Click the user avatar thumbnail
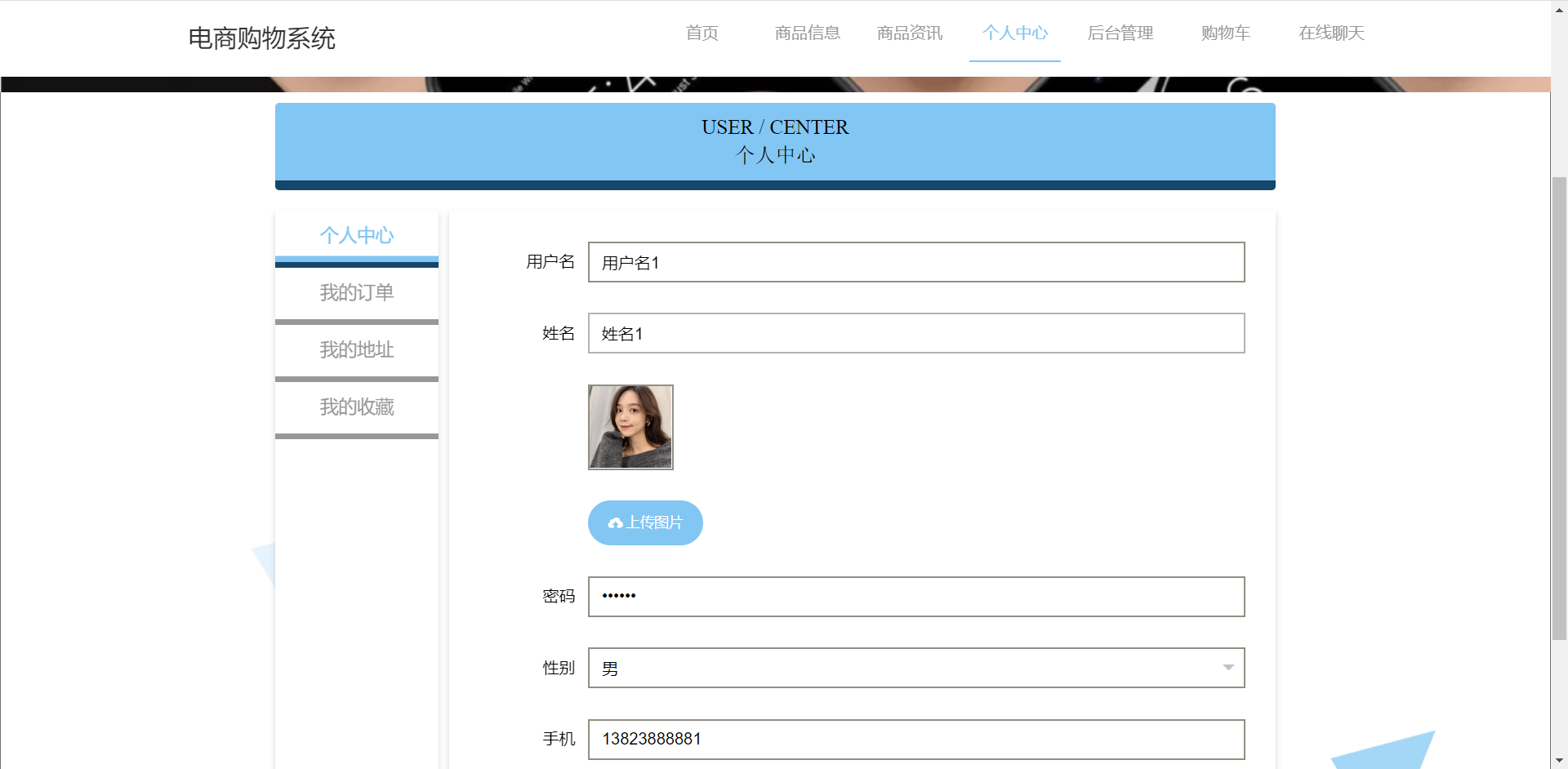 (x=630, y=427)
